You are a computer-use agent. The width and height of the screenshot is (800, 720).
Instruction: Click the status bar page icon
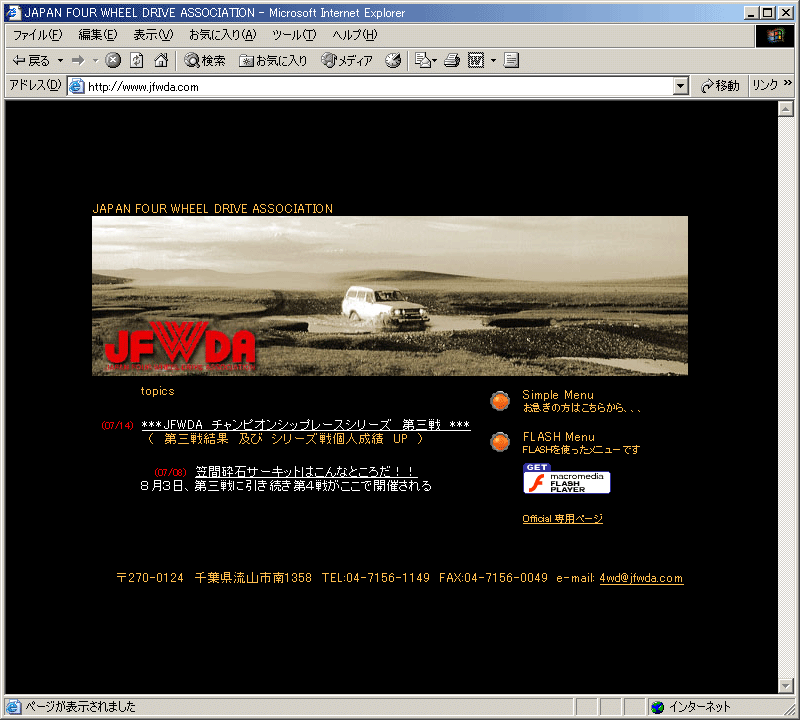(x=14, y=707)
